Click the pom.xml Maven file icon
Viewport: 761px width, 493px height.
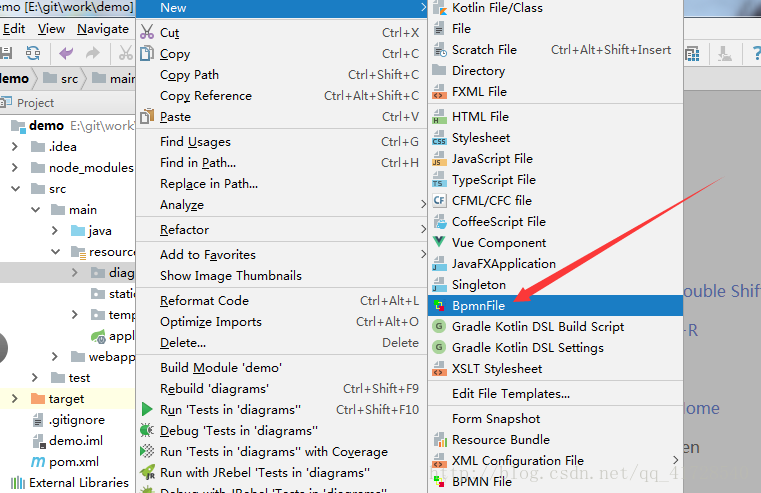pyautogui.click(x=38, y=462)
